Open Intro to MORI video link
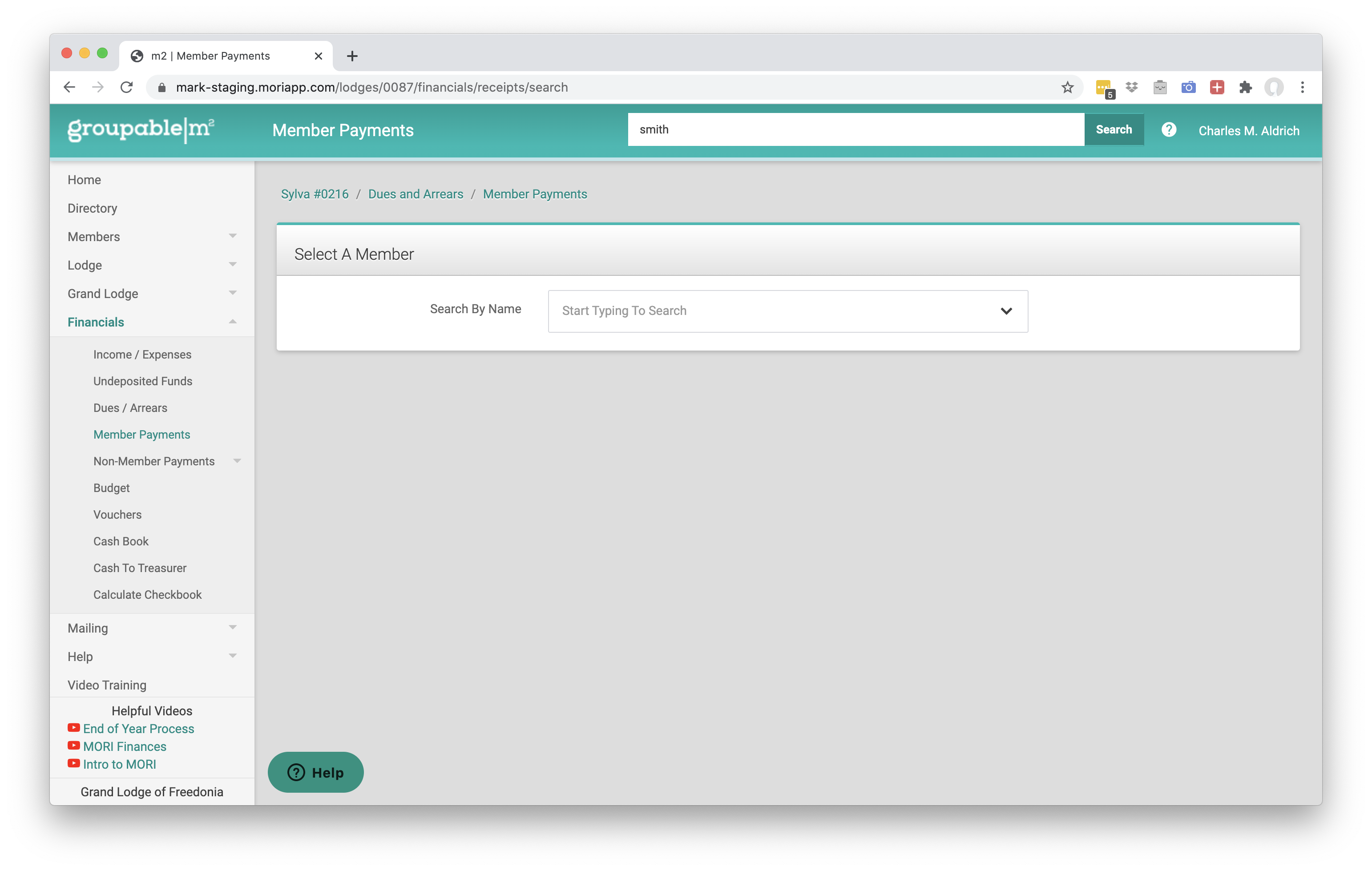Viewport: 1372px width, 871px height. click(x=120, y=764)
